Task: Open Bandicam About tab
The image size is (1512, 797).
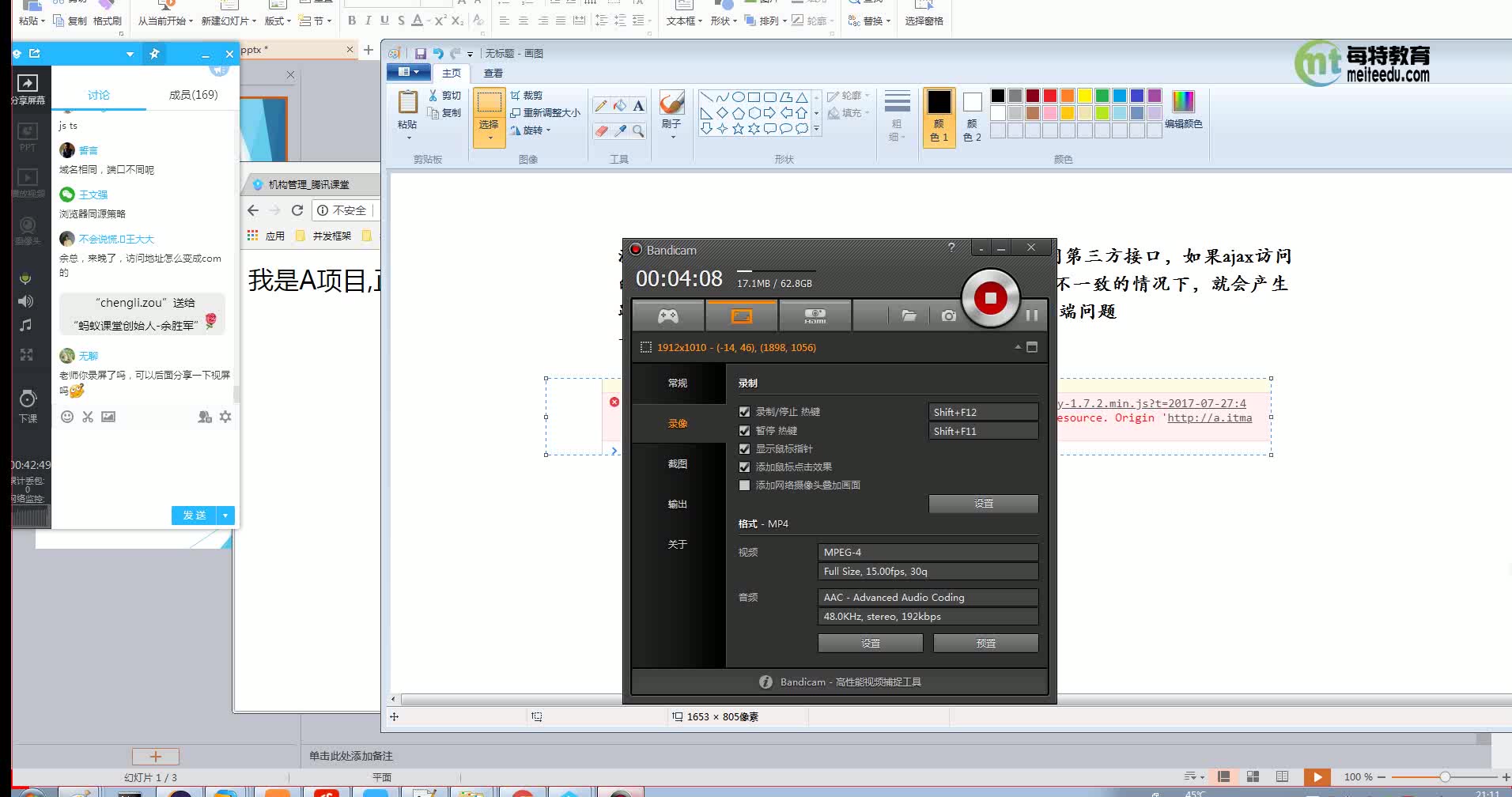Action: (678, 545)
